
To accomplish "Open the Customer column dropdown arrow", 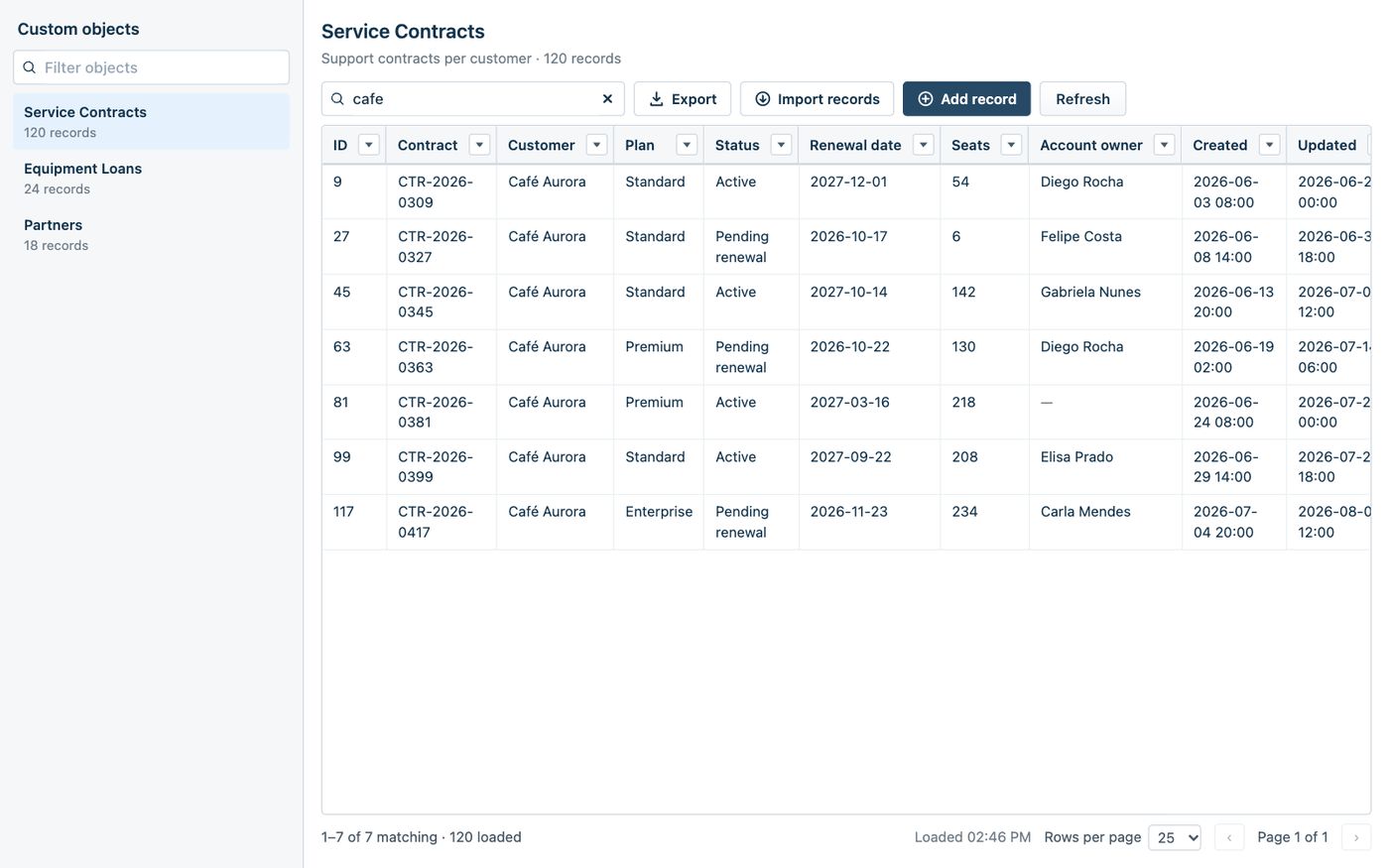I will click(596, 145).
